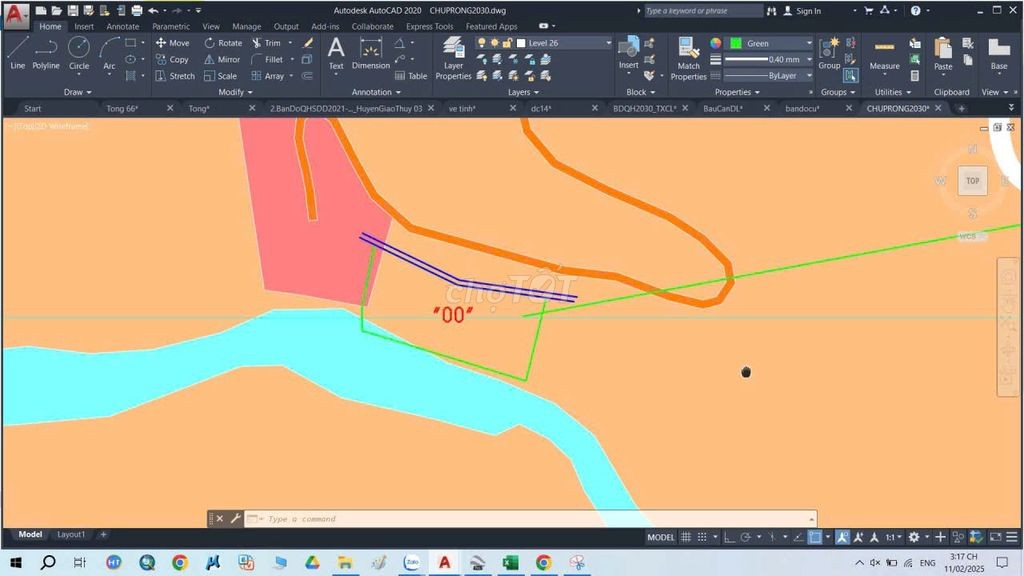Viewport: 1024px width, 576px height.
Task: Toggle snap mode in status bar
Action: [702, 537]
